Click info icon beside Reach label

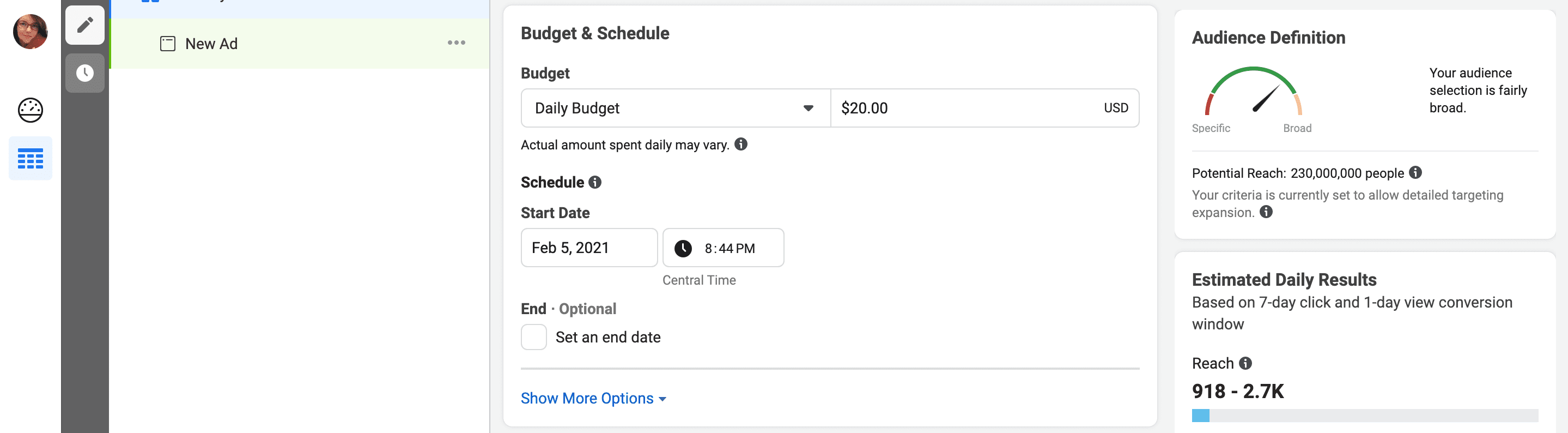pos(1245,363)
